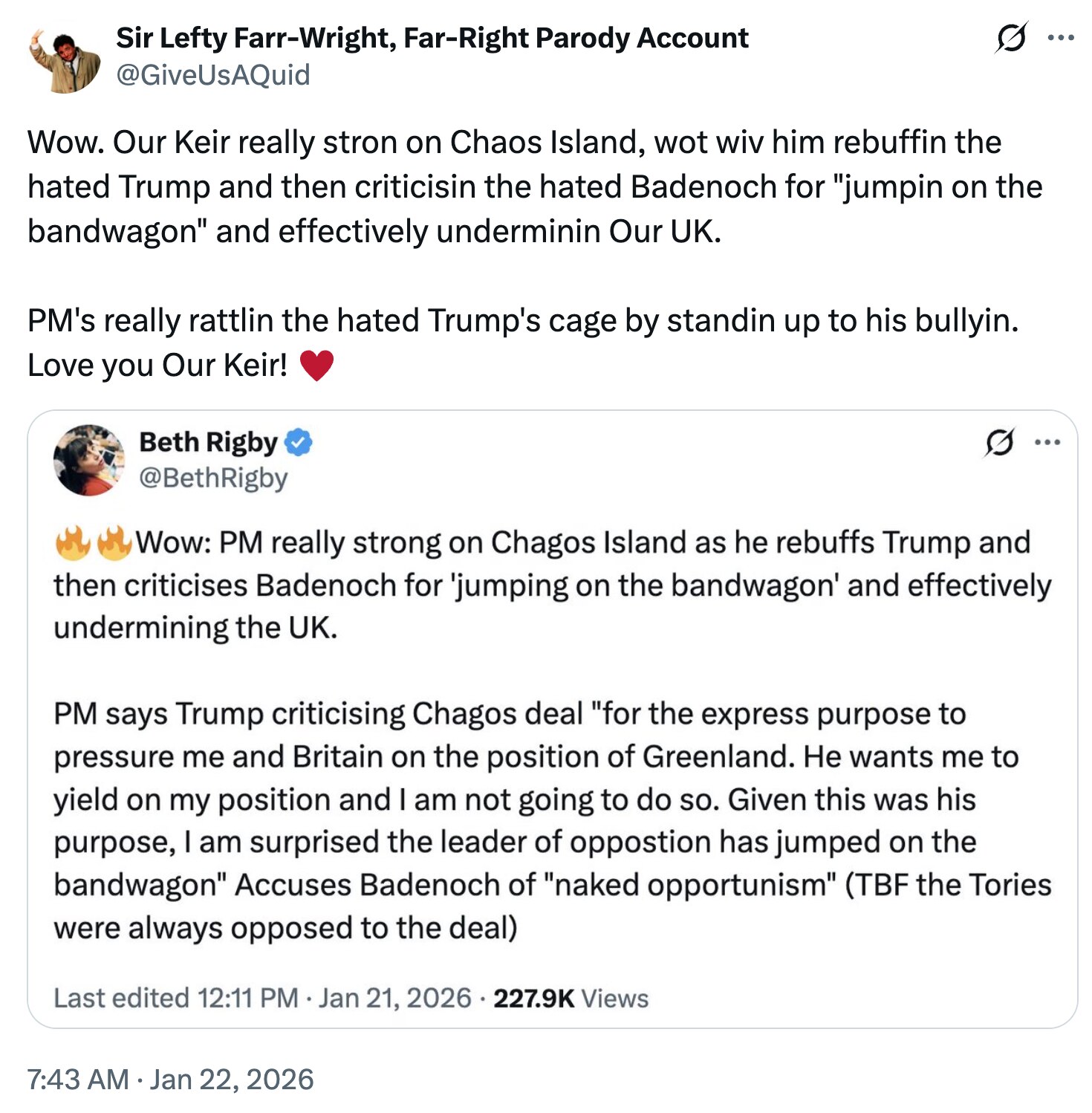The image size is (1092, 1113).
Task: Click the fire emojis in the quoted post
Action: tap(94, 543)
